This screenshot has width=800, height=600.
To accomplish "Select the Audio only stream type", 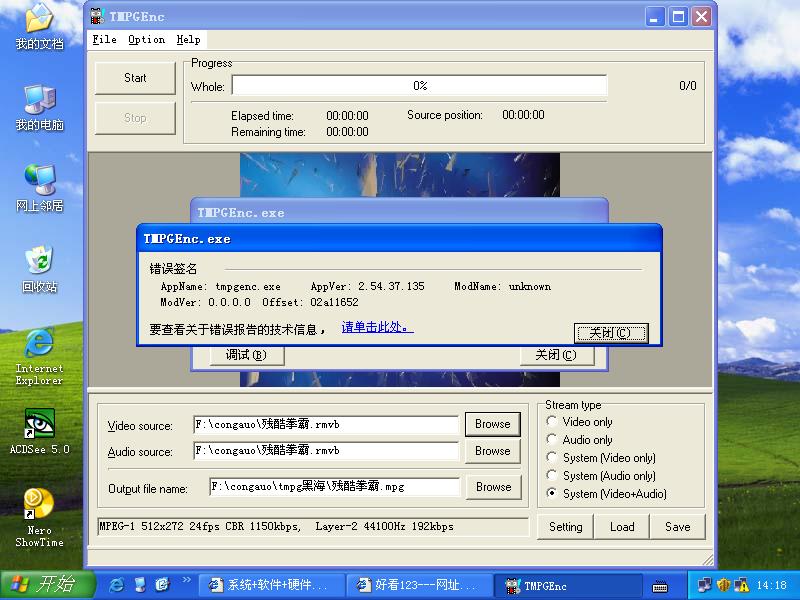I will (552, 440).
